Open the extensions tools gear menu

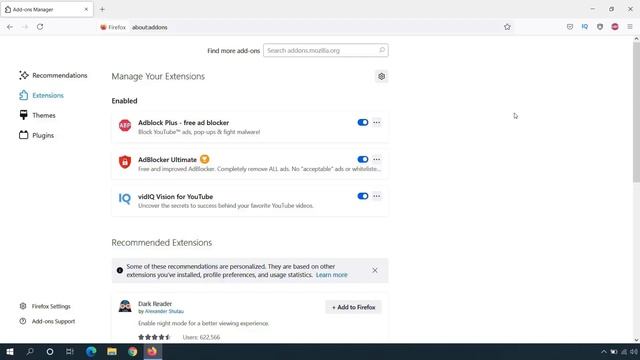[381, 76]
